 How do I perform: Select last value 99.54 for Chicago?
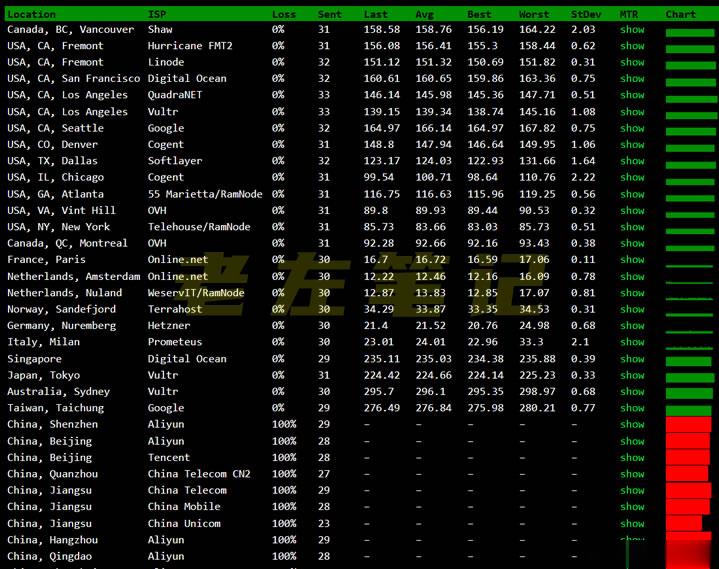pos(379,177)
